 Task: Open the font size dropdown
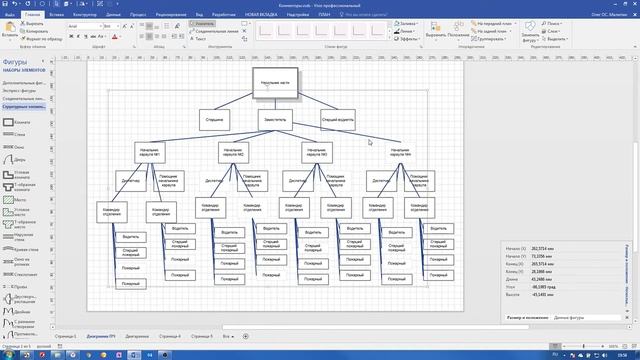tap(118, 27)
